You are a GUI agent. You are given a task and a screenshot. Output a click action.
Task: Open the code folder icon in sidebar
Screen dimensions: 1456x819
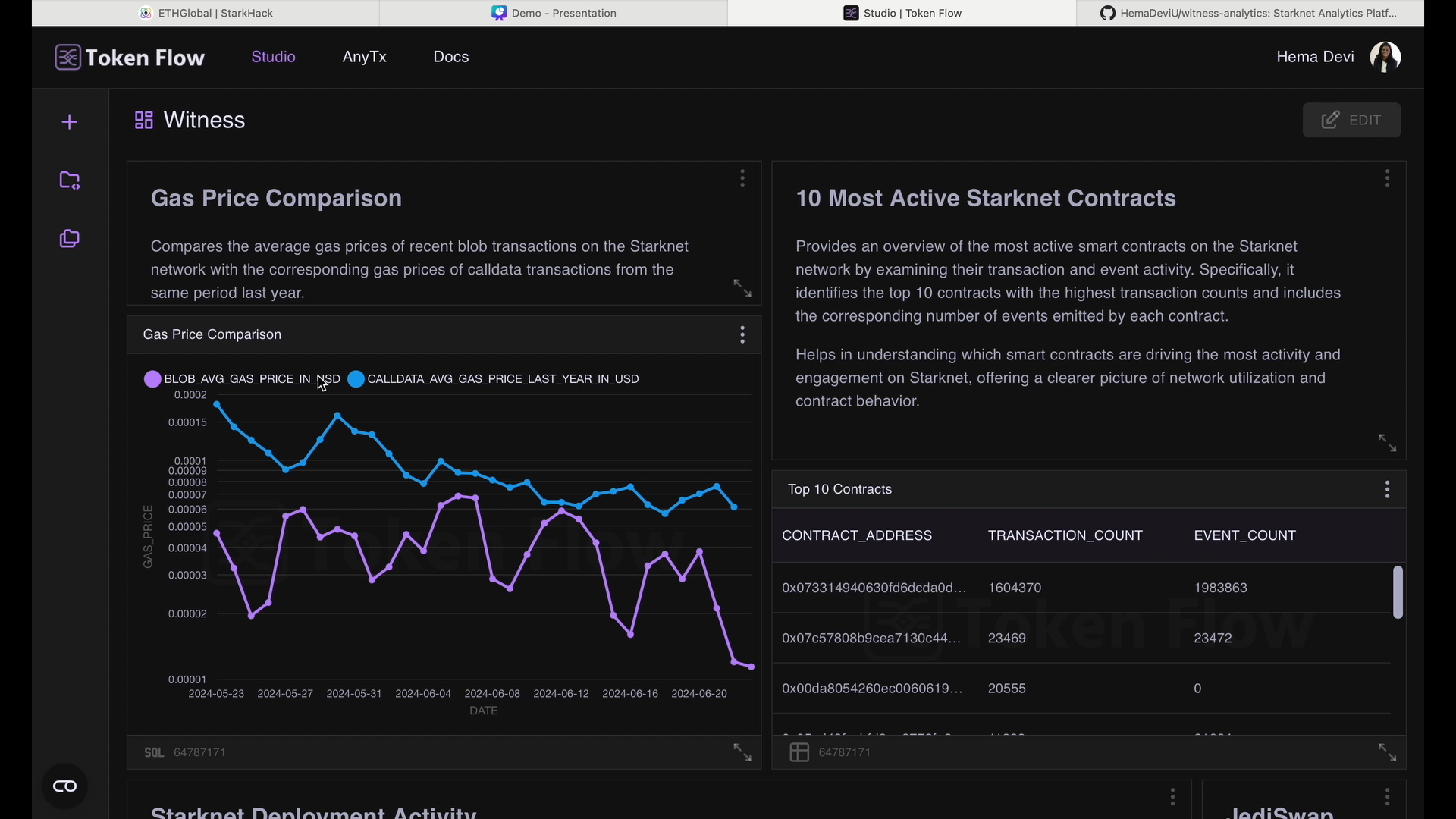[70, 180]
